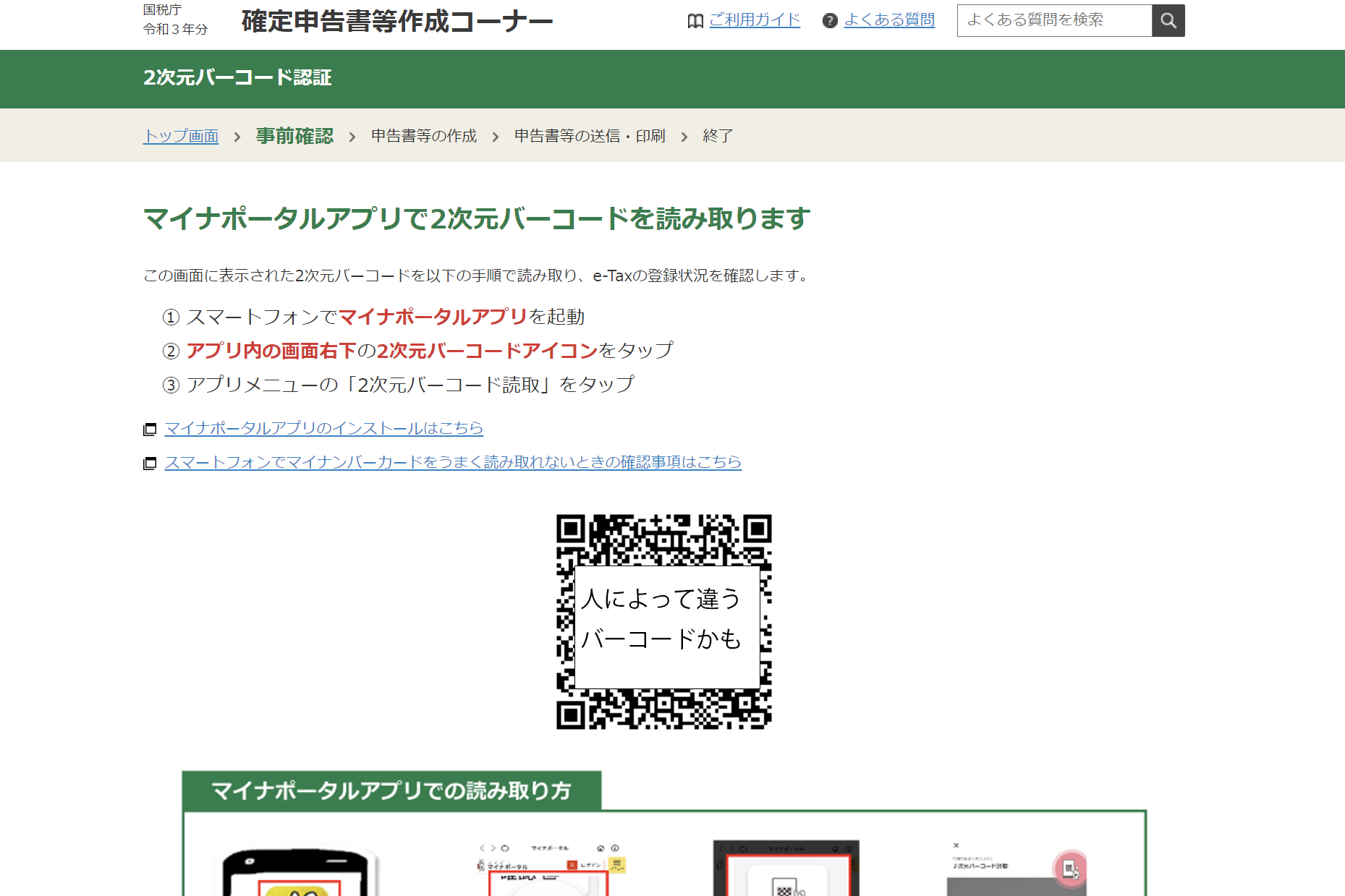Click the QR code image
This screenshot has height=896, width=1345.
(x=663, y=621)
